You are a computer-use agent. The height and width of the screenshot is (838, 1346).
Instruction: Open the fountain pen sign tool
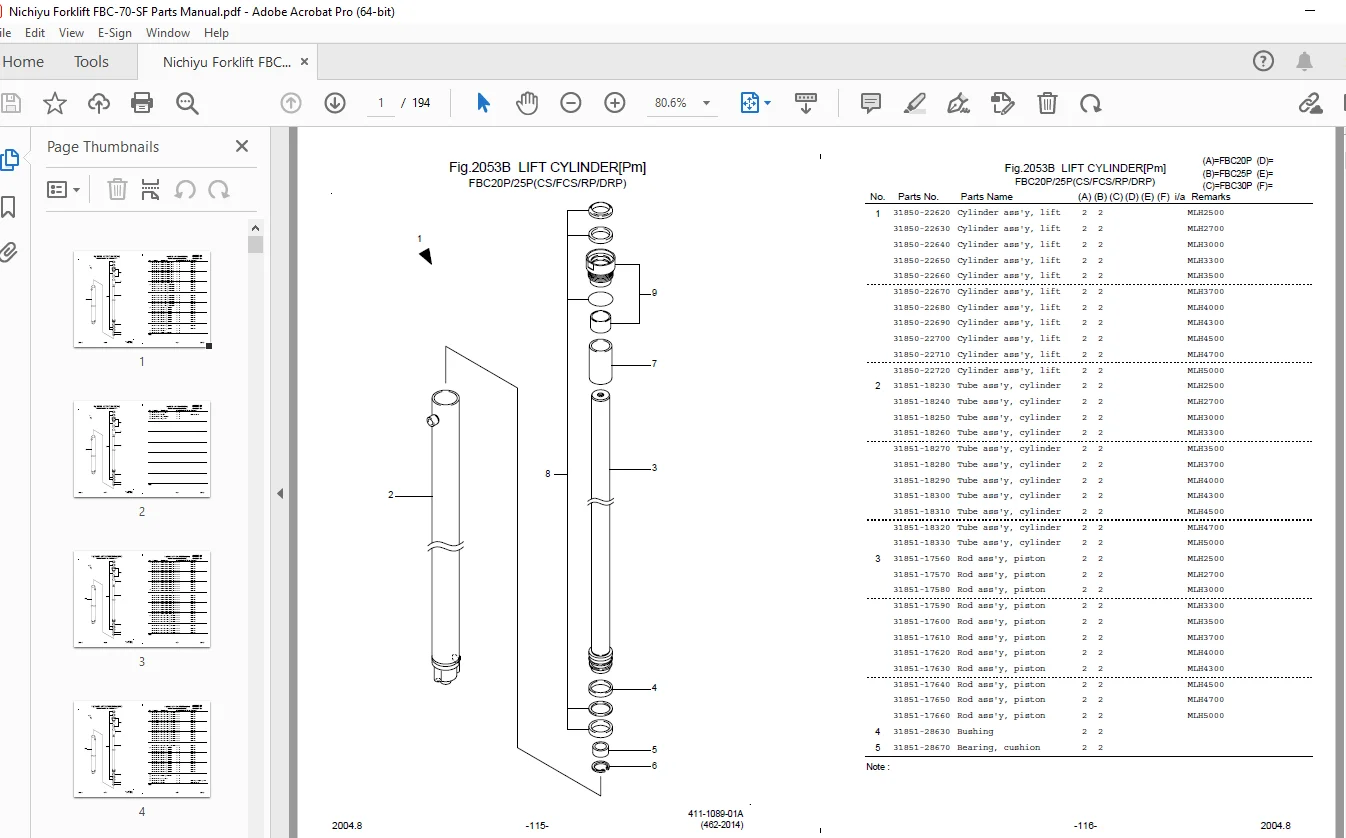pos(958,103)
